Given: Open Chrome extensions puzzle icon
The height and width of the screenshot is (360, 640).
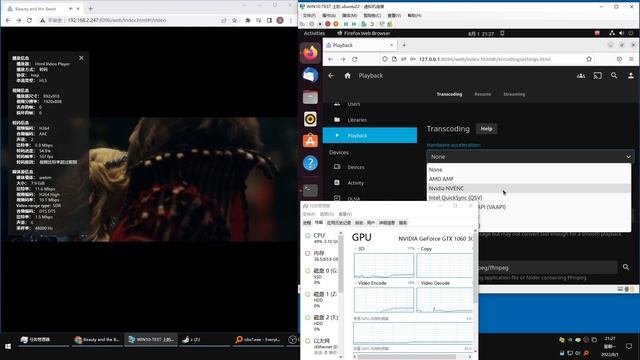Looking at the screenshot, I should click(x=248, y=20).
